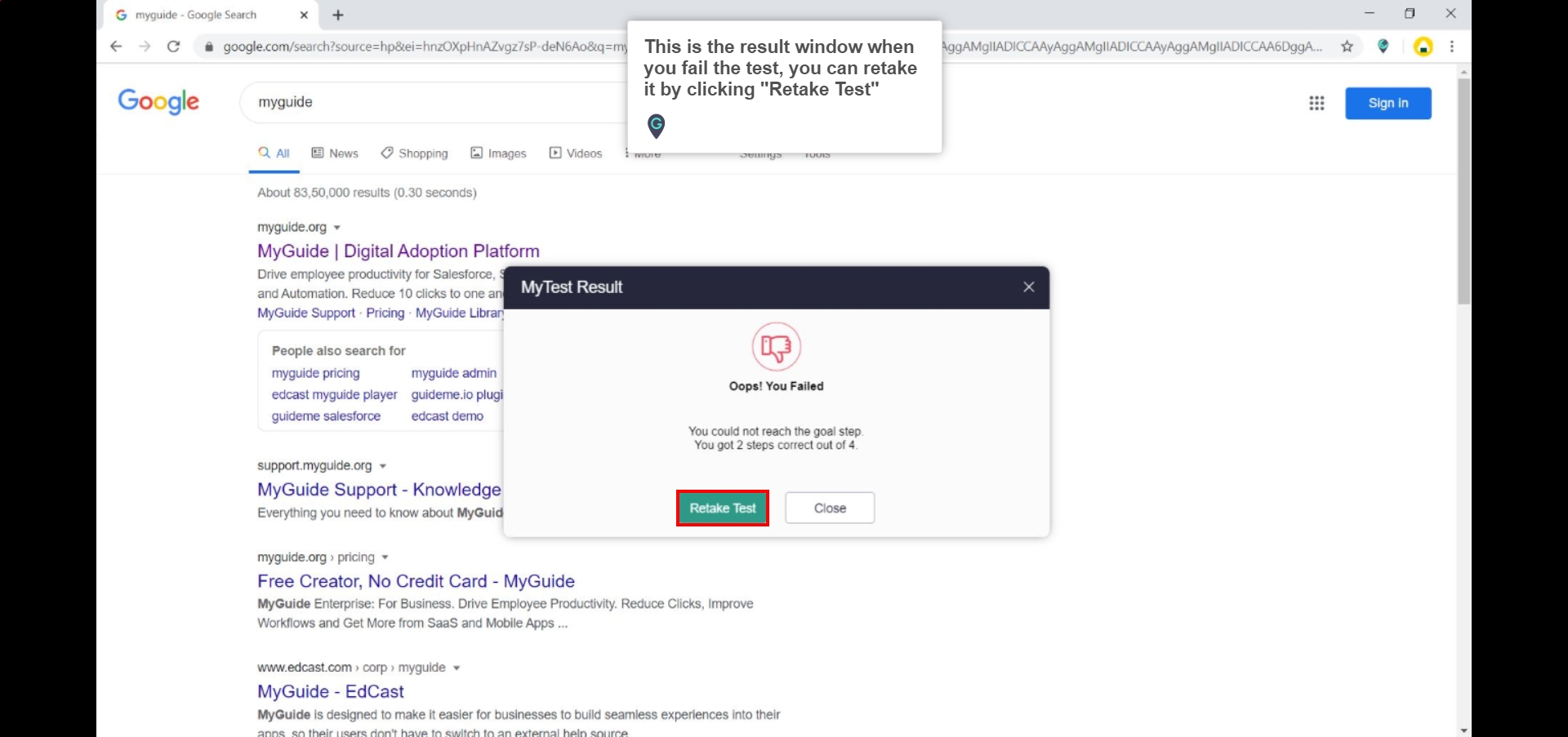Screen dimensions: 1568x737
Task: Open the Chrome profile avatar
Action: (x=1423, y=47)
